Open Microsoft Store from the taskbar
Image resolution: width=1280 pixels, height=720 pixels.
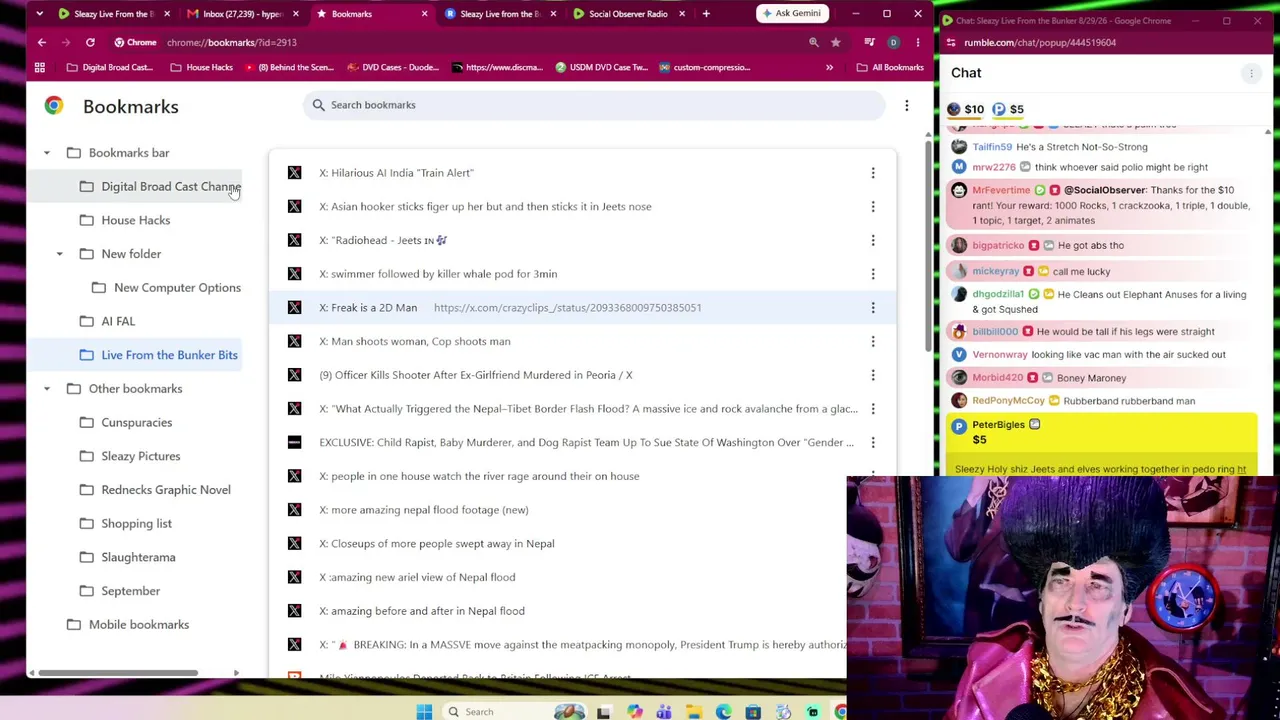[x=753, y=711]
